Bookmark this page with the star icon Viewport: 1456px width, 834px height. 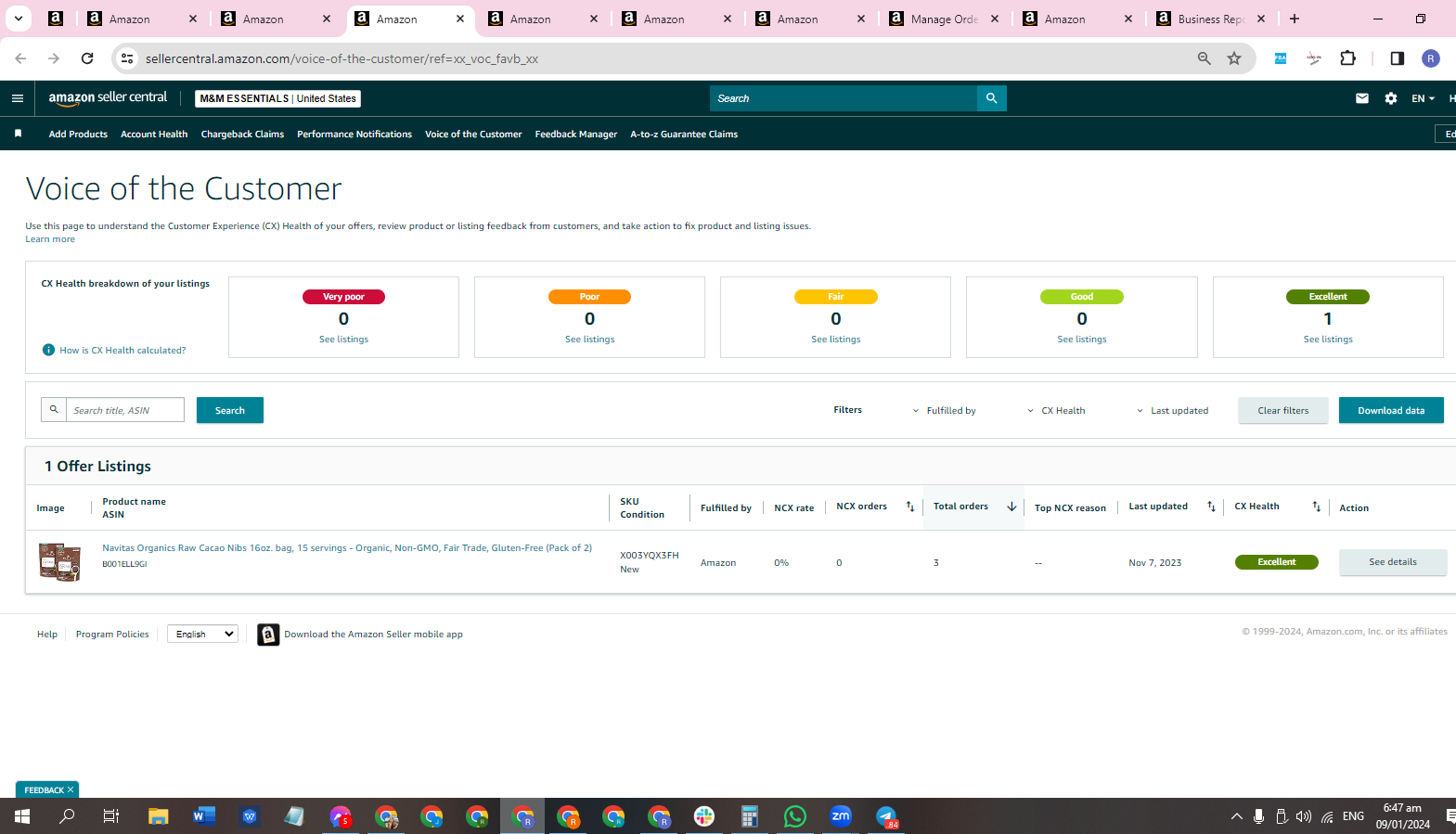1234,58
